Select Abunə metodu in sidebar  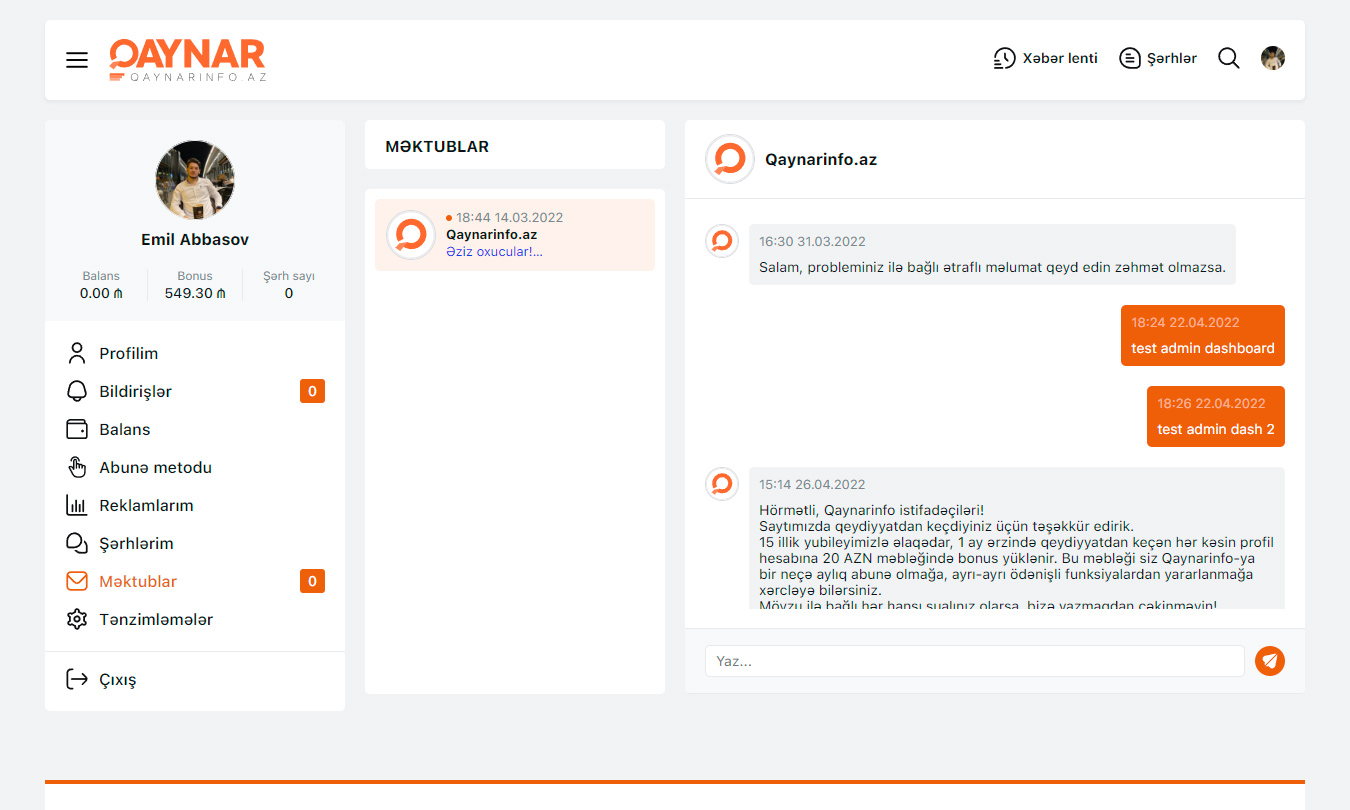click(155, 467)
